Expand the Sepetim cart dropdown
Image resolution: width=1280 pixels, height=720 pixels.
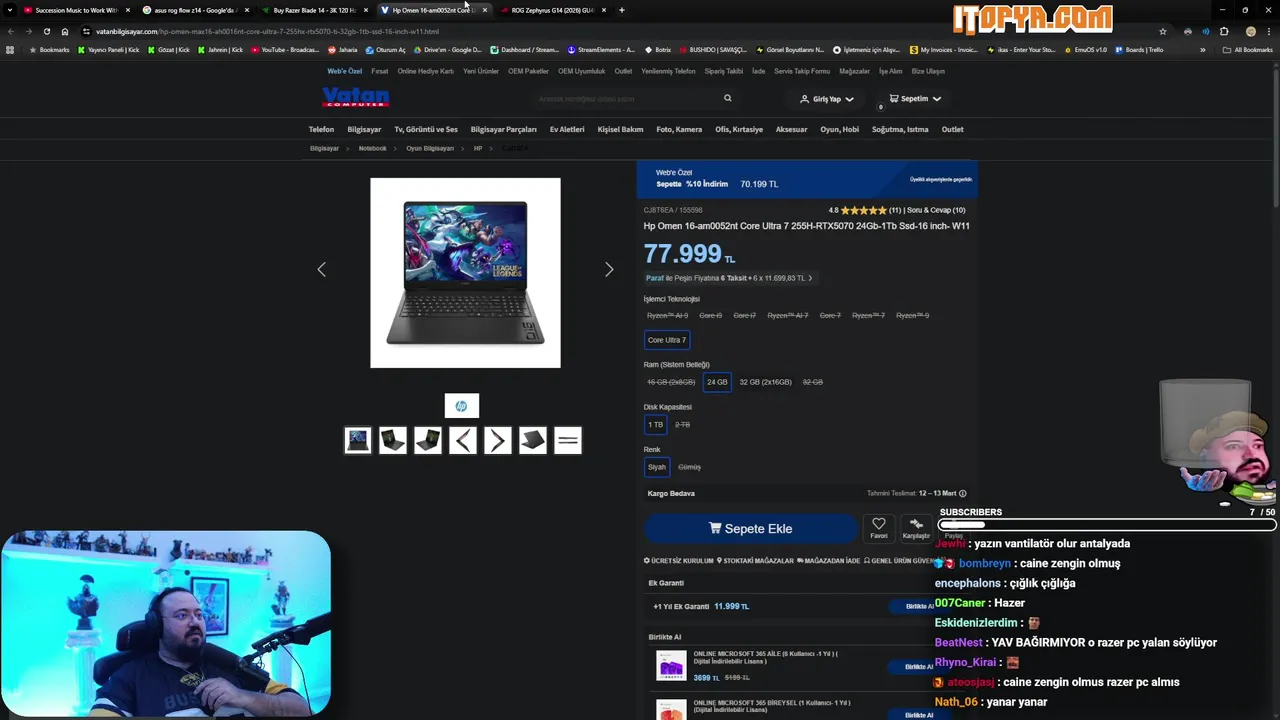tap(937, 99)
